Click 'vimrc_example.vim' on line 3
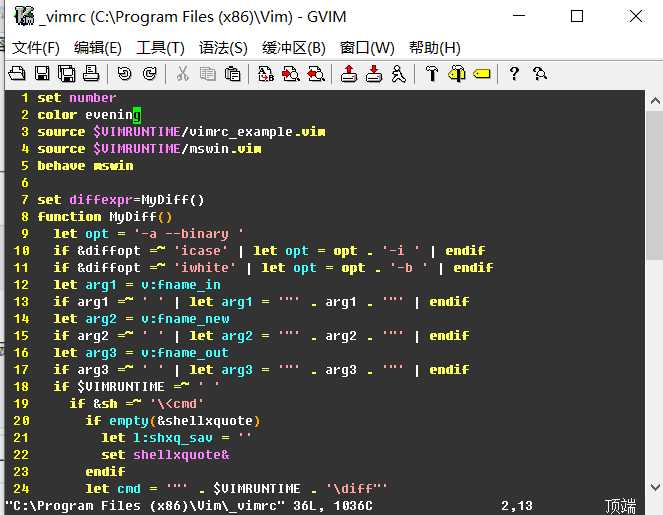 pos(257,131)
